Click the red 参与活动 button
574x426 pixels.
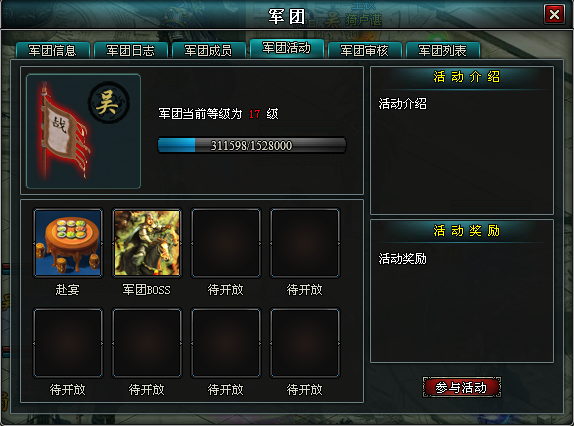[462, 387]
